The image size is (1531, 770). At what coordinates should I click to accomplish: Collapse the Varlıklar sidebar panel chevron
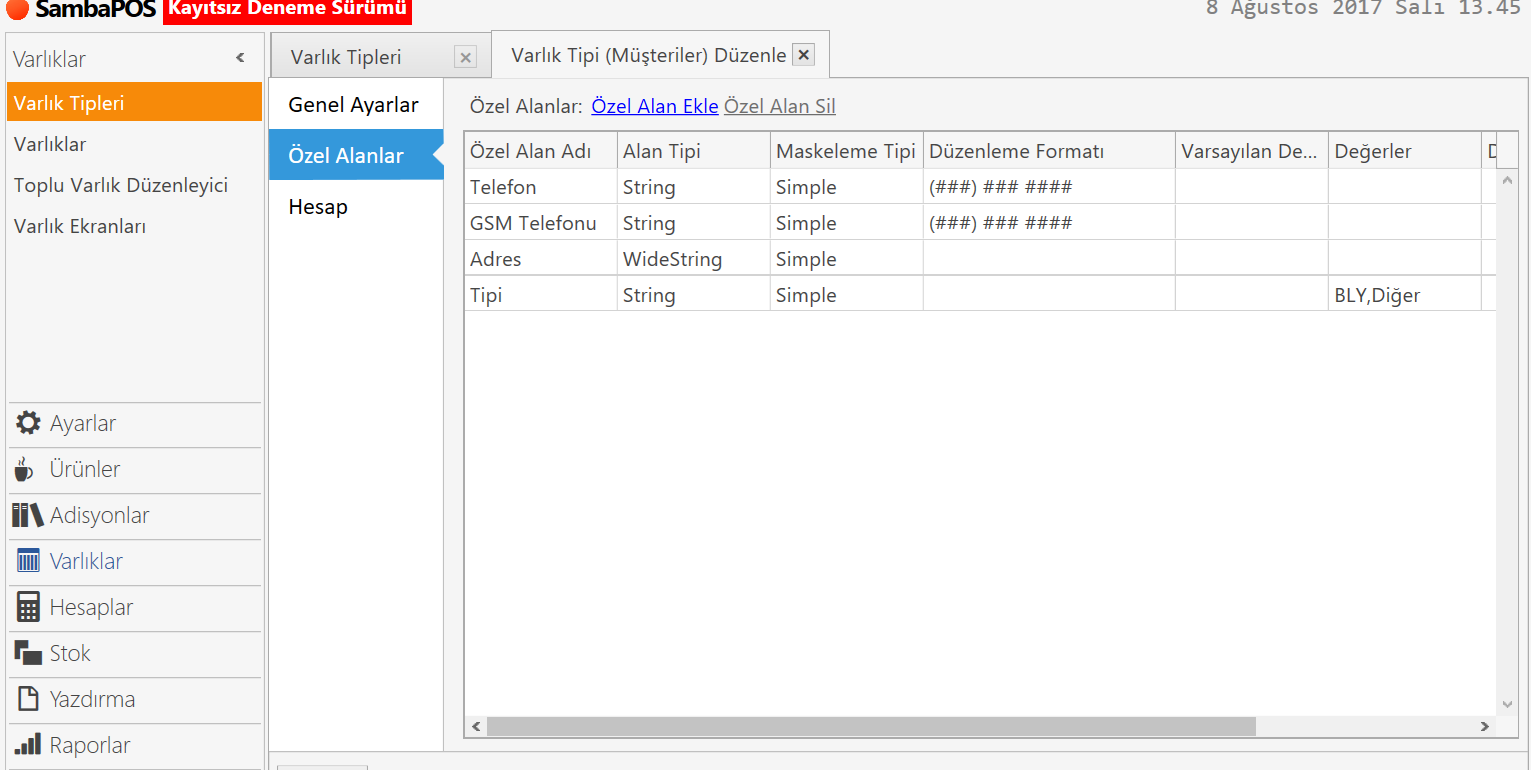(x=240, y=58)
